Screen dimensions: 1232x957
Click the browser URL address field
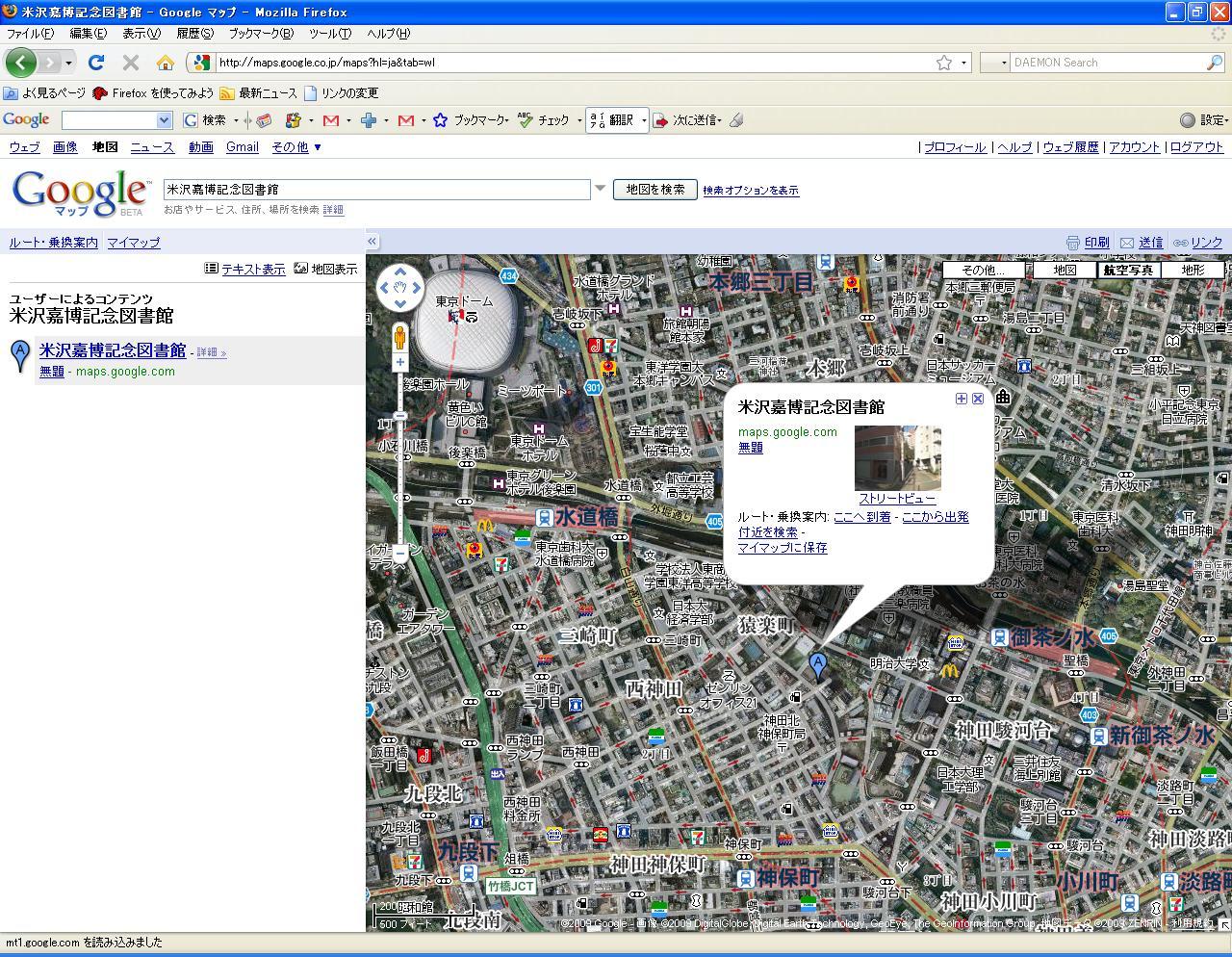tap(574, 63)
